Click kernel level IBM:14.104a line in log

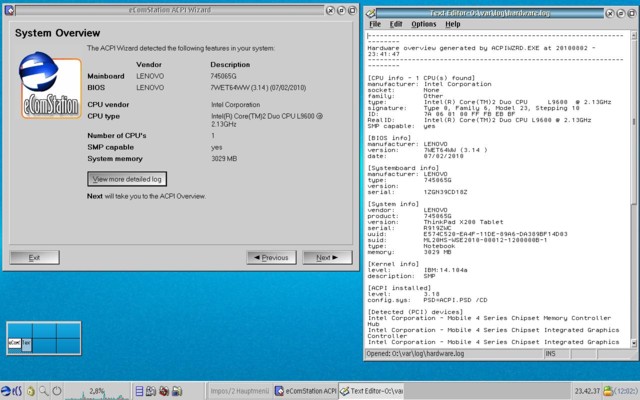pos(418,270)
